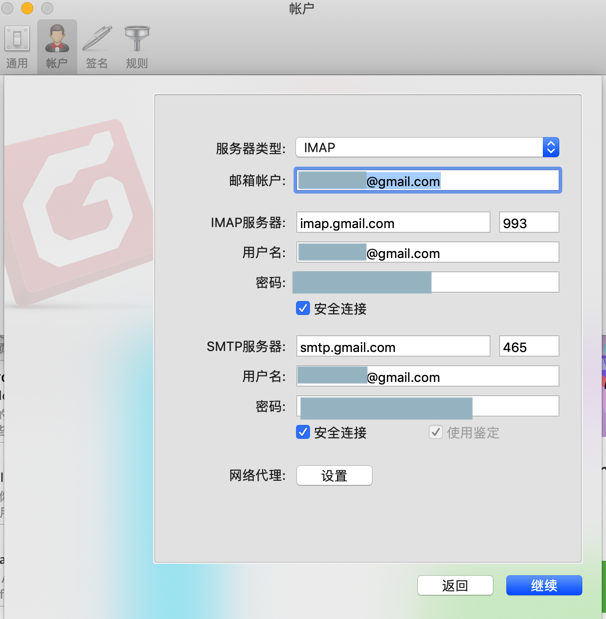Toggle the 使用鉴定 authentication checkbox

[x=436, y=432]
